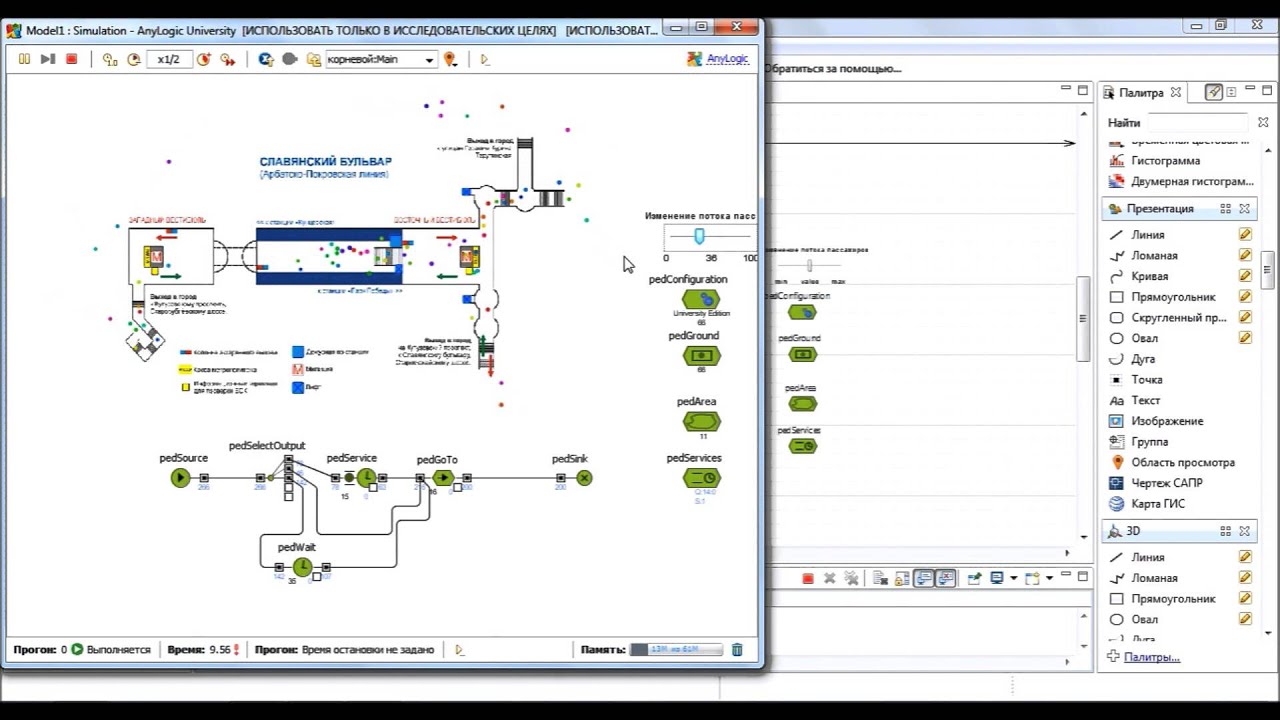Click the pedWait flowchart block

[302, 567]
